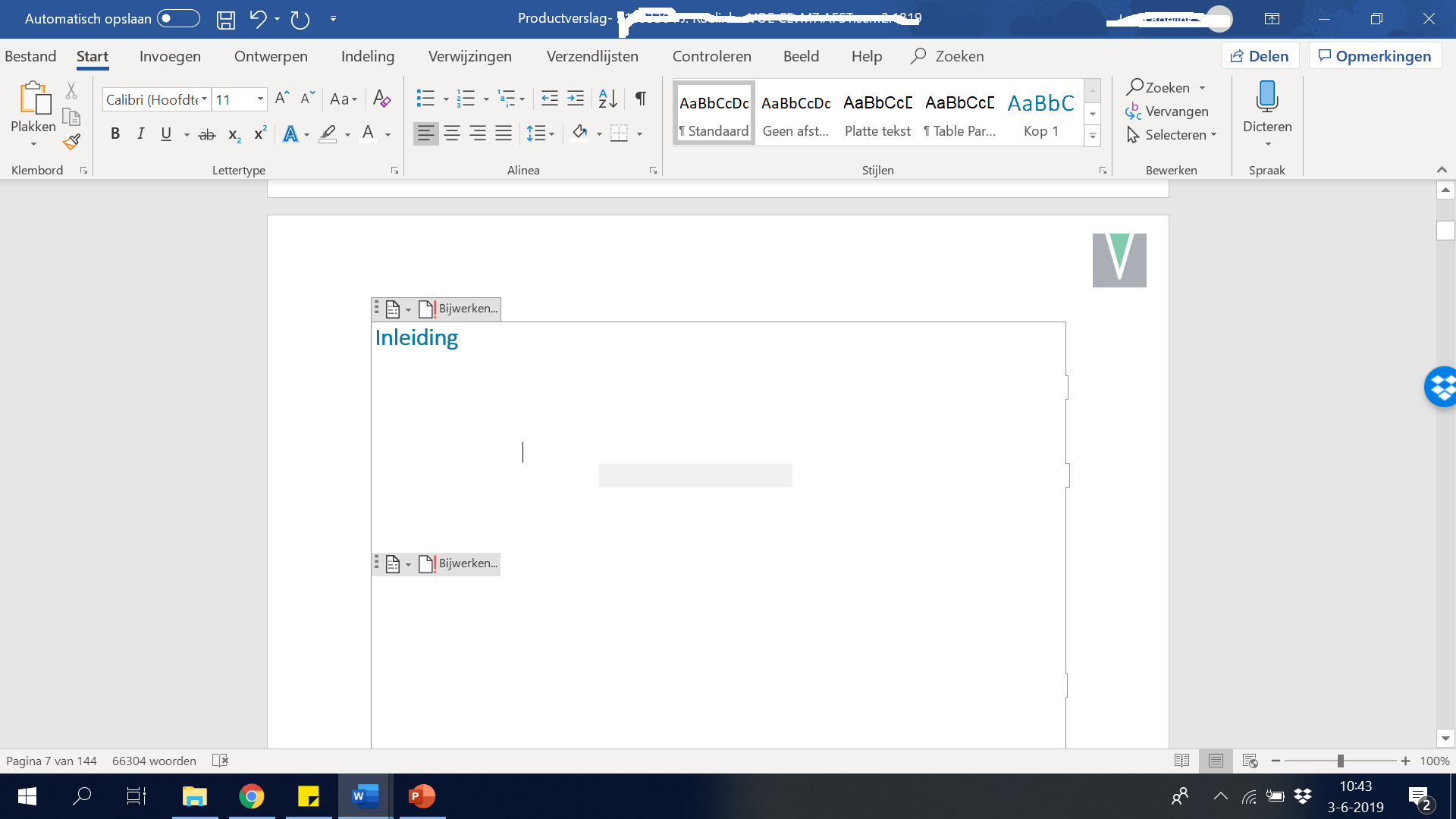Open the Verwijzingen ribbon tab

click(x=469, y=56)
